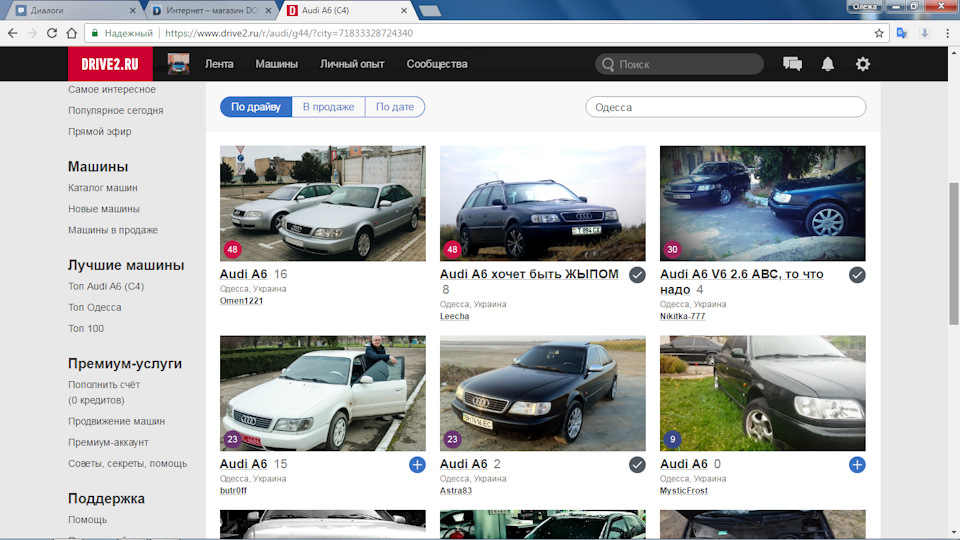Open Топ 100 sidebar link

[x=86, y=329]
